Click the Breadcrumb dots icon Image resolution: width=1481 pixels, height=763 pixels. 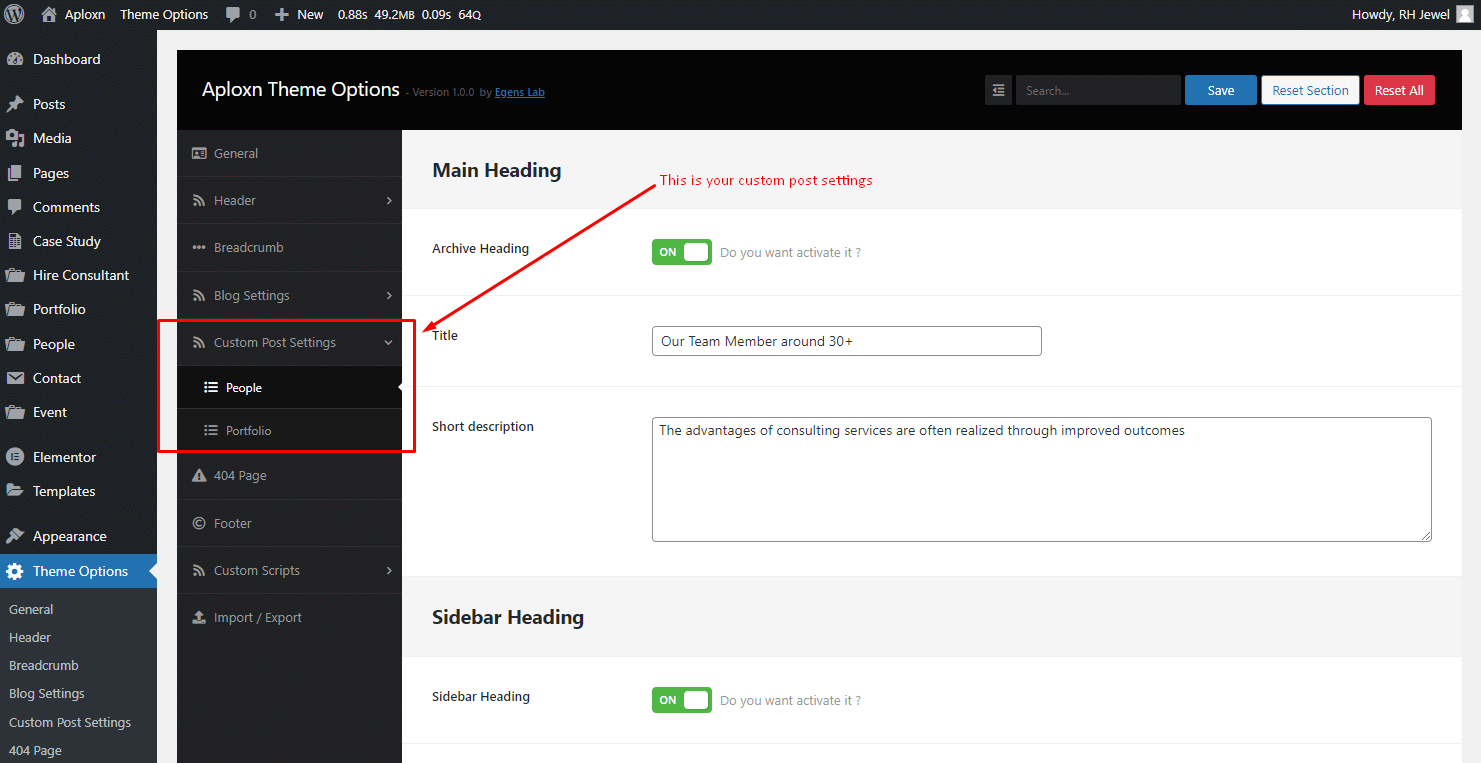pyautogui.click(x=199, y=248)
